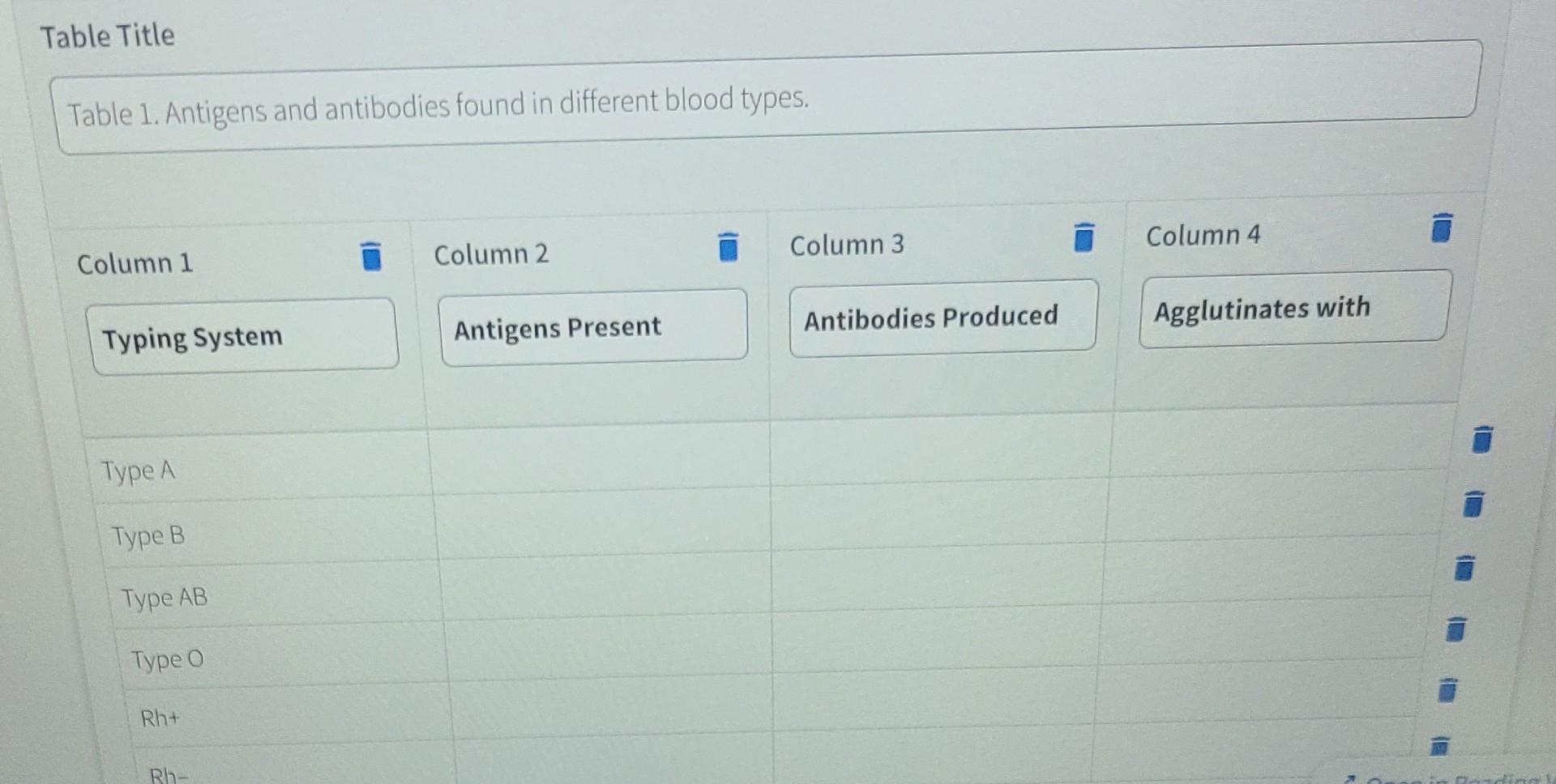The width and height of the screenshot is (1556, 784).
Task: Delete the Type A row with its trash icon
Action: point(1480,441)
